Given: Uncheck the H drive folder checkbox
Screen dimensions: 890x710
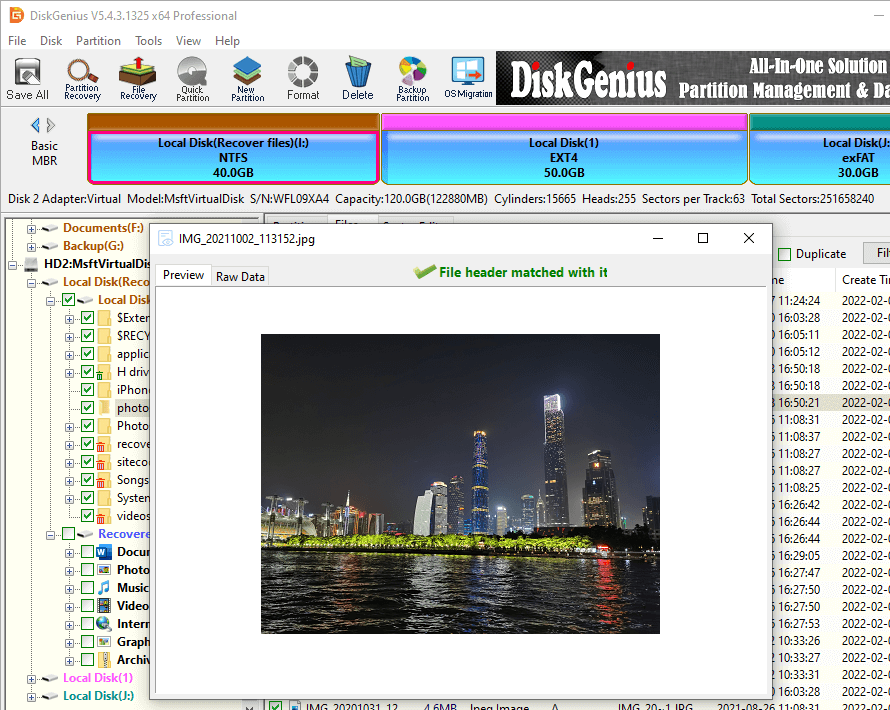Looking at the screenshot, I should point(88,372).
